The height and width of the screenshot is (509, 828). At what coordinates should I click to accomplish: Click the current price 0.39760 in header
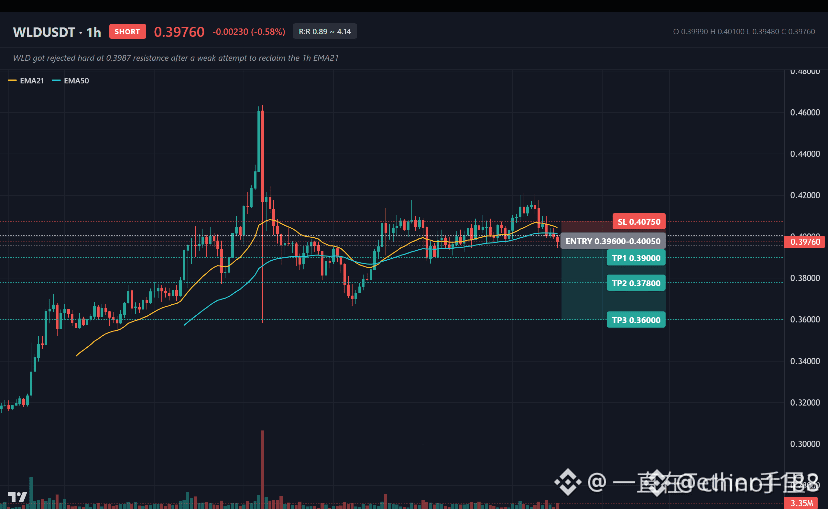point(179,32)
